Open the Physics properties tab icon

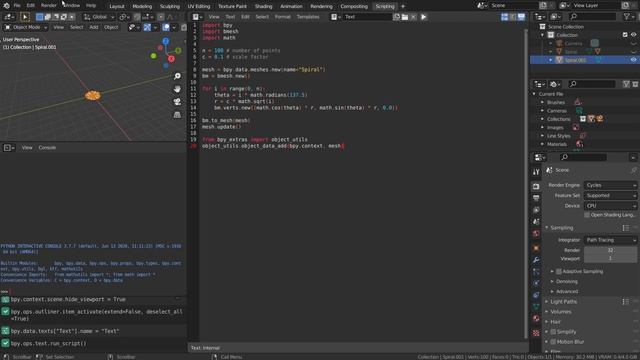pyautogui.click(x=536, y=283)
